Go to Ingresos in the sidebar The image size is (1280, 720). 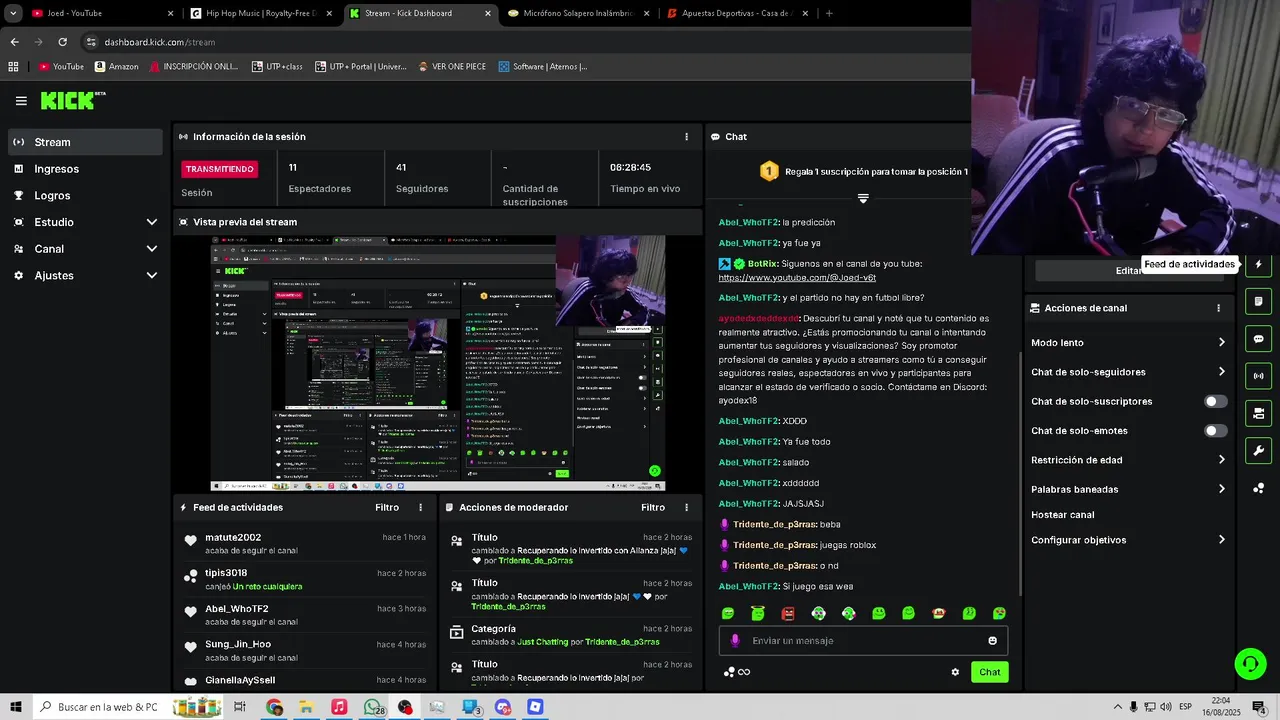coord(85,169)
